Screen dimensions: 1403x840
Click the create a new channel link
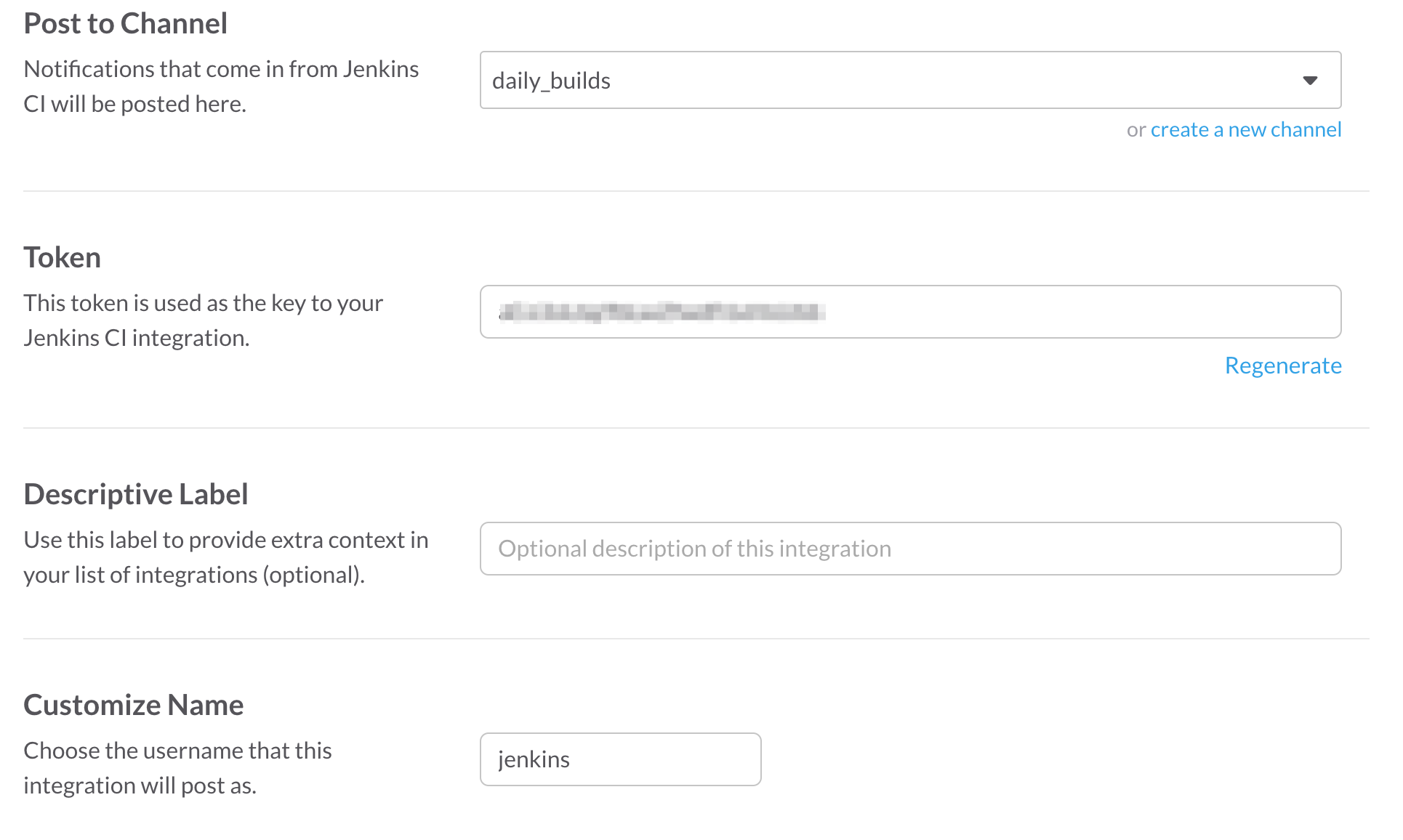pos(1245,129)
